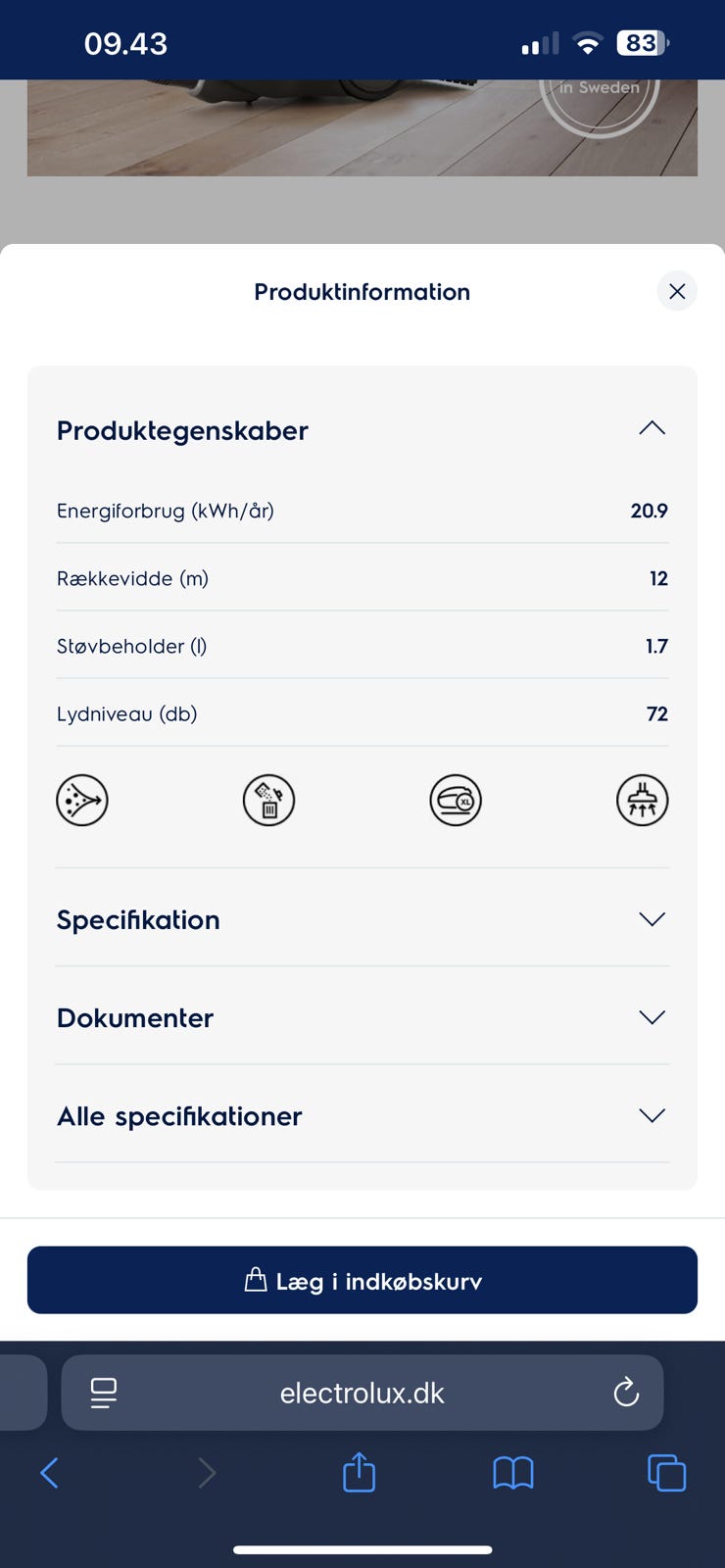Go back to the previous page
Screen dimensions: 725x1568
[49, 1472]
